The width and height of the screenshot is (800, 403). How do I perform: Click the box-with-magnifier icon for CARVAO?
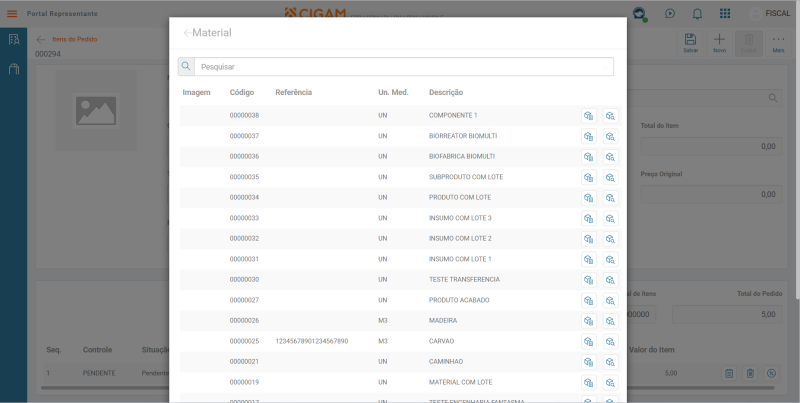pyautogui.click(x=610, y=341)
